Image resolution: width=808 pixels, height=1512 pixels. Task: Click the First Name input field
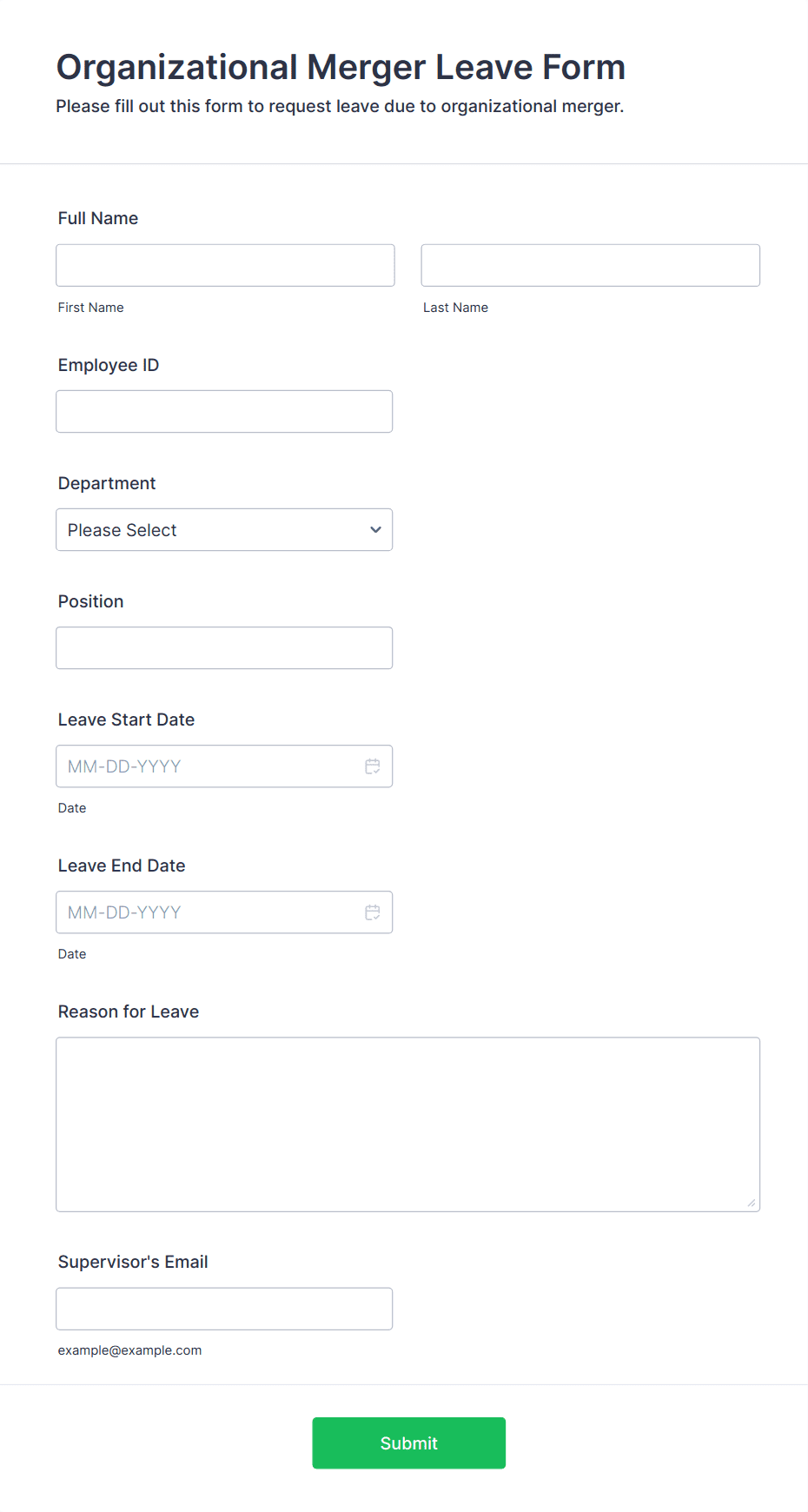225,265
